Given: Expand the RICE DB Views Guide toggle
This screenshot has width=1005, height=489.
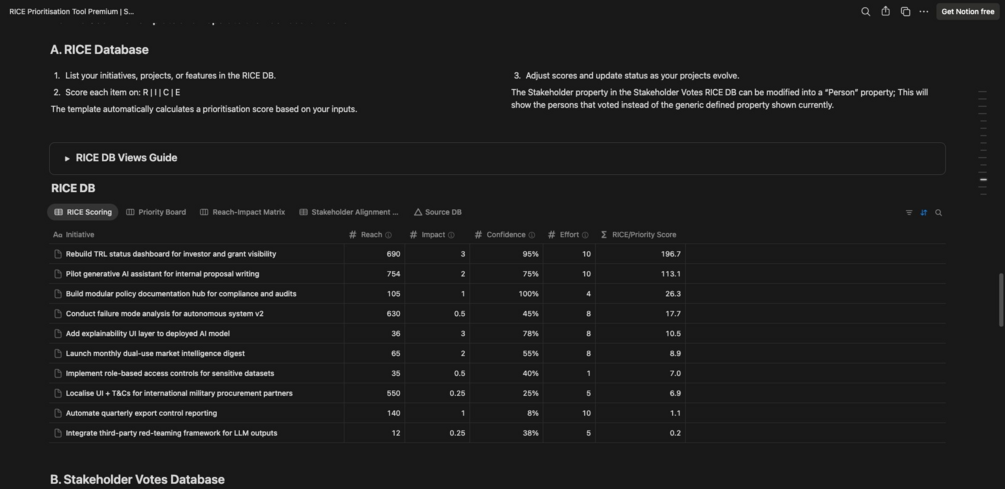Looking at the screenshot, I should click(x=67, y=158).
